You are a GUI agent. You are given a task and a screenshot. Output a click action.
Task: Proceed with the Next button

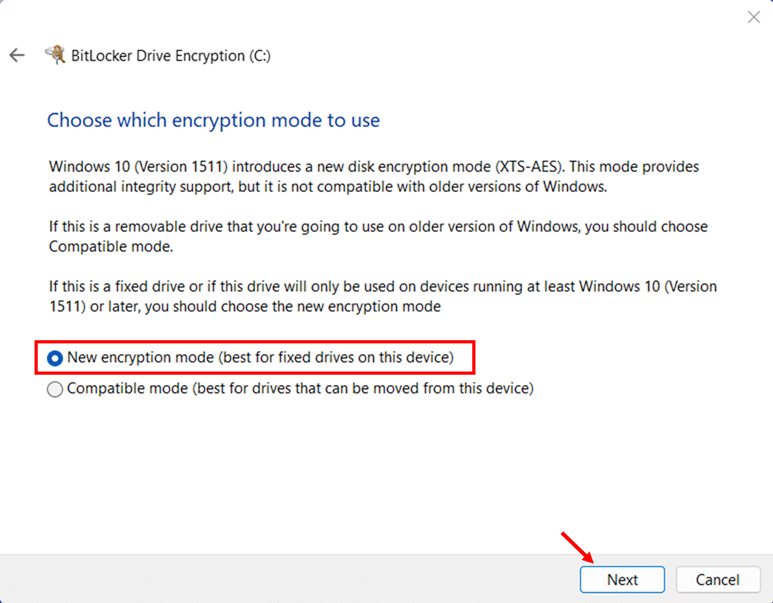point(622,579)
